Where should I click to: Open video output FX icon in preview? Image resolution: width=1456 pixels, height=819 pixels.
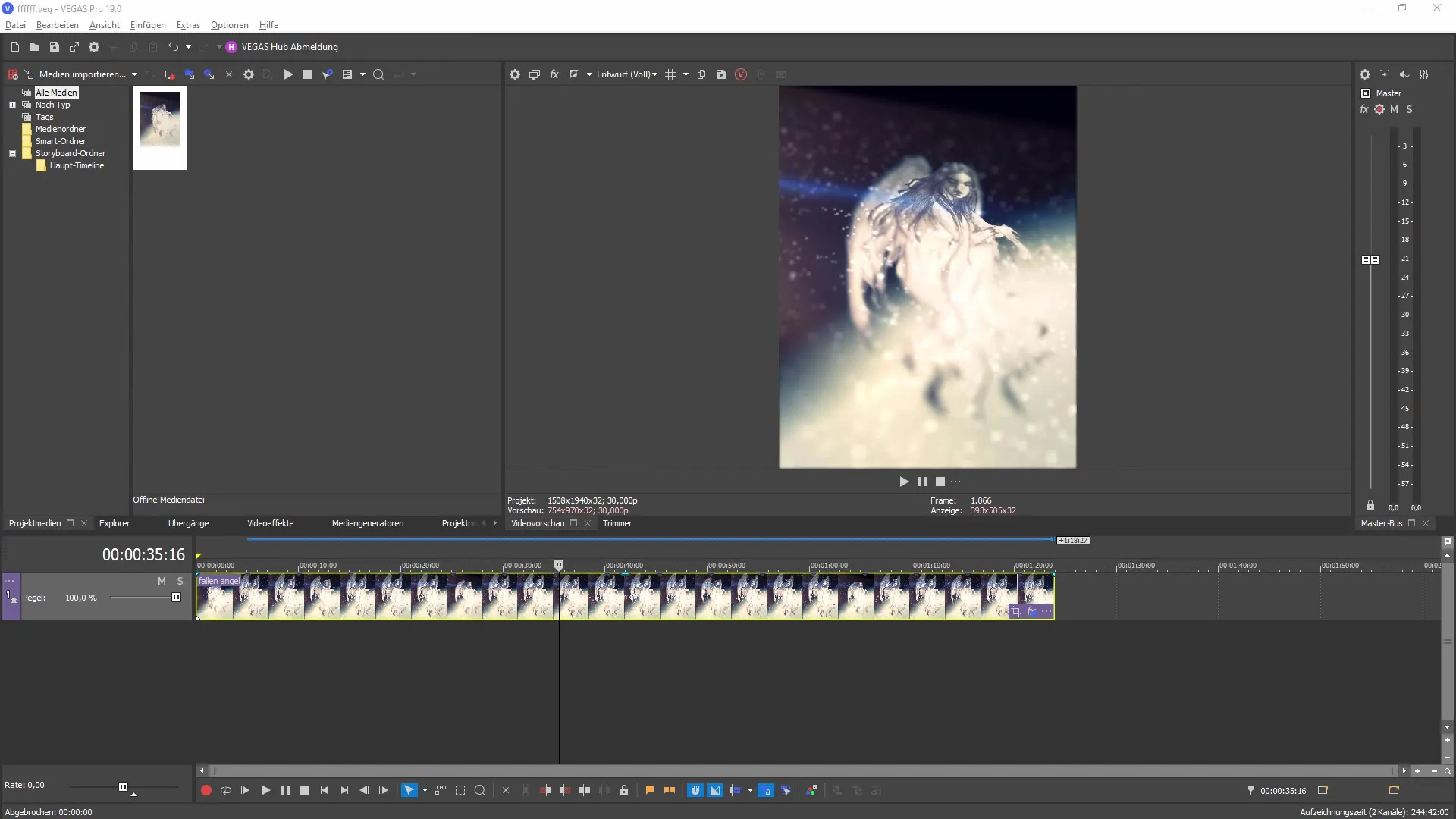coord(554,74)
